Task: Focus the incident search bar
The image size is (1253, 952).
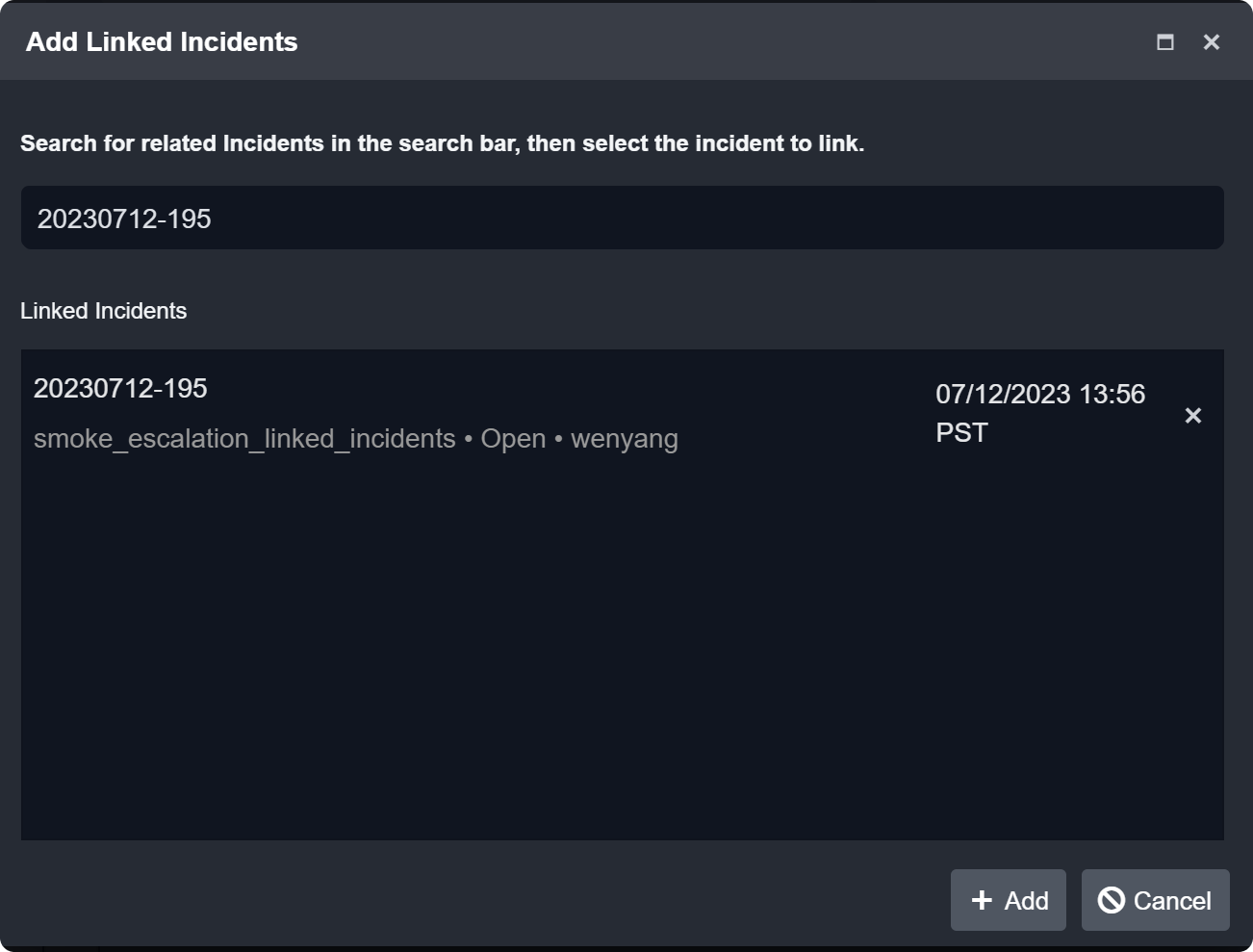Action: [x=622, y=219]
